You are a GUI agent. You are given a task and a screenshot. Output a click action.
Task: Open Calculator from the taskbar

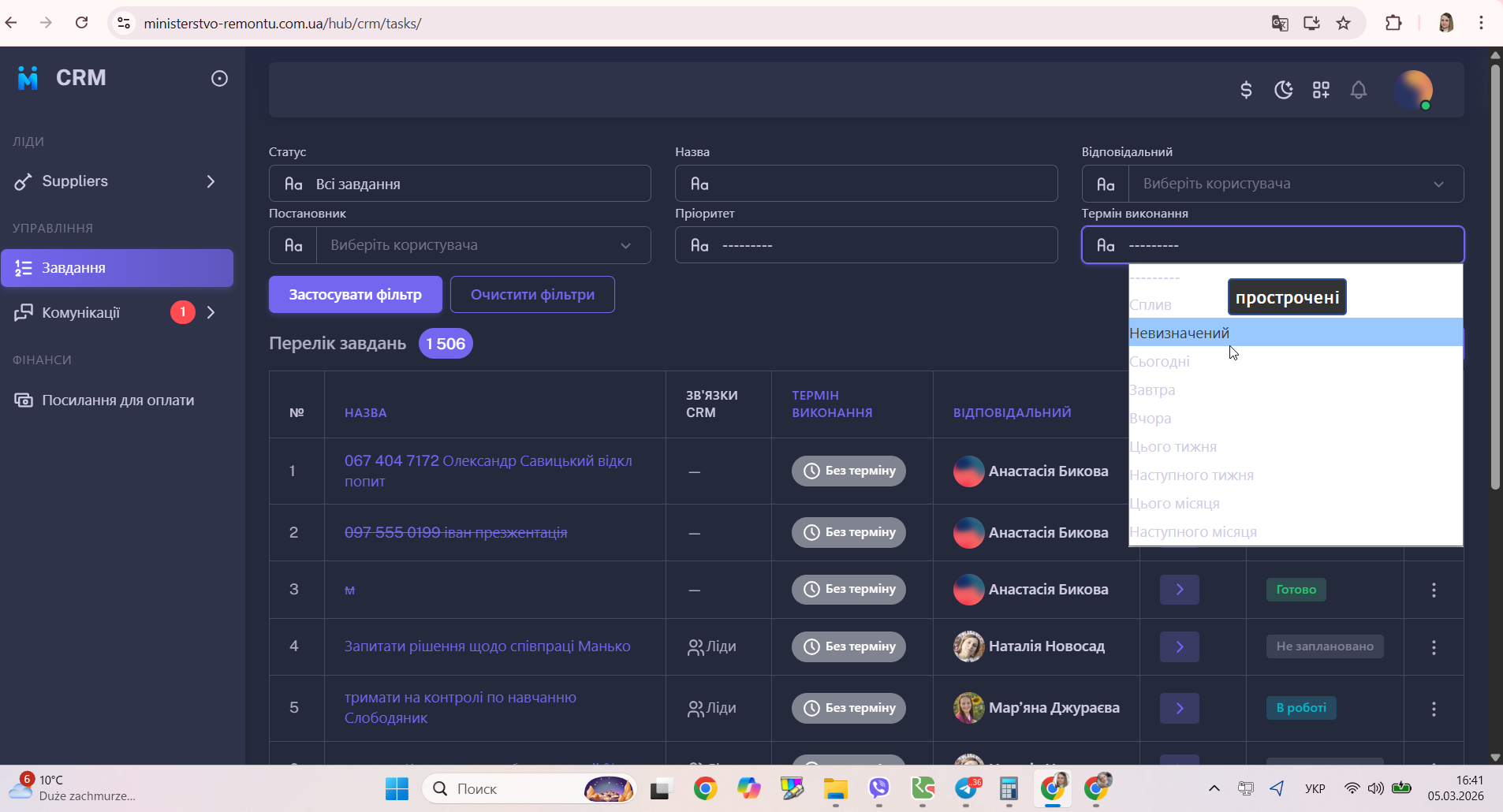coord(1009,788)
